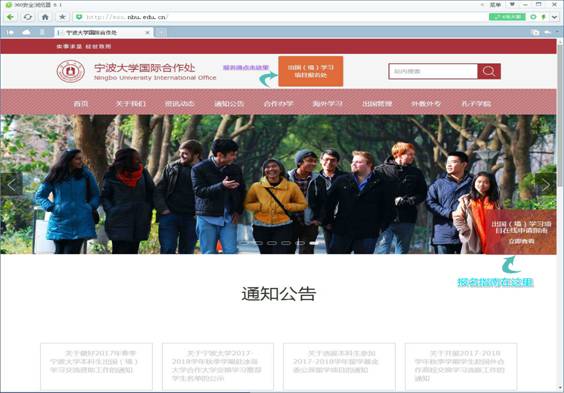Focus the site search input field

click(x=433, y=71)
